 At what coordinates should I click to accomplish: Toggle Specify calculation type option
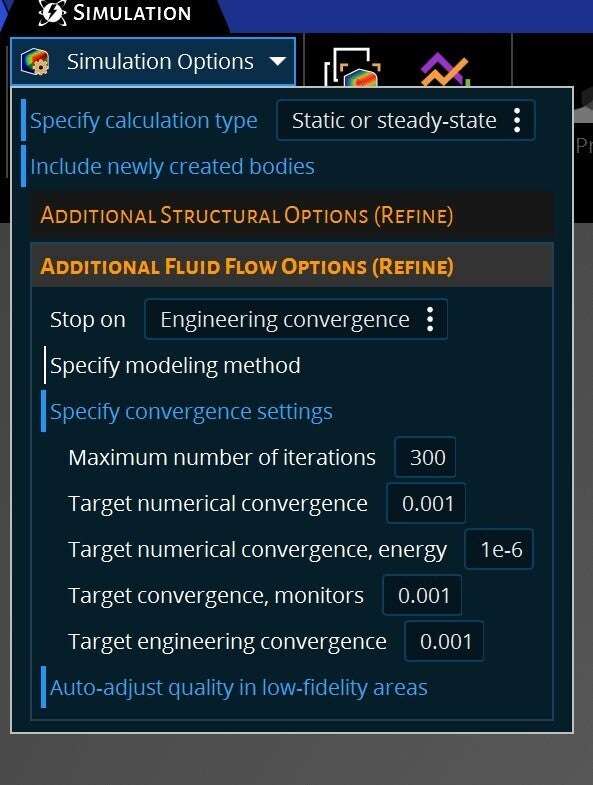pyautogui.click(x=143, y=121)
